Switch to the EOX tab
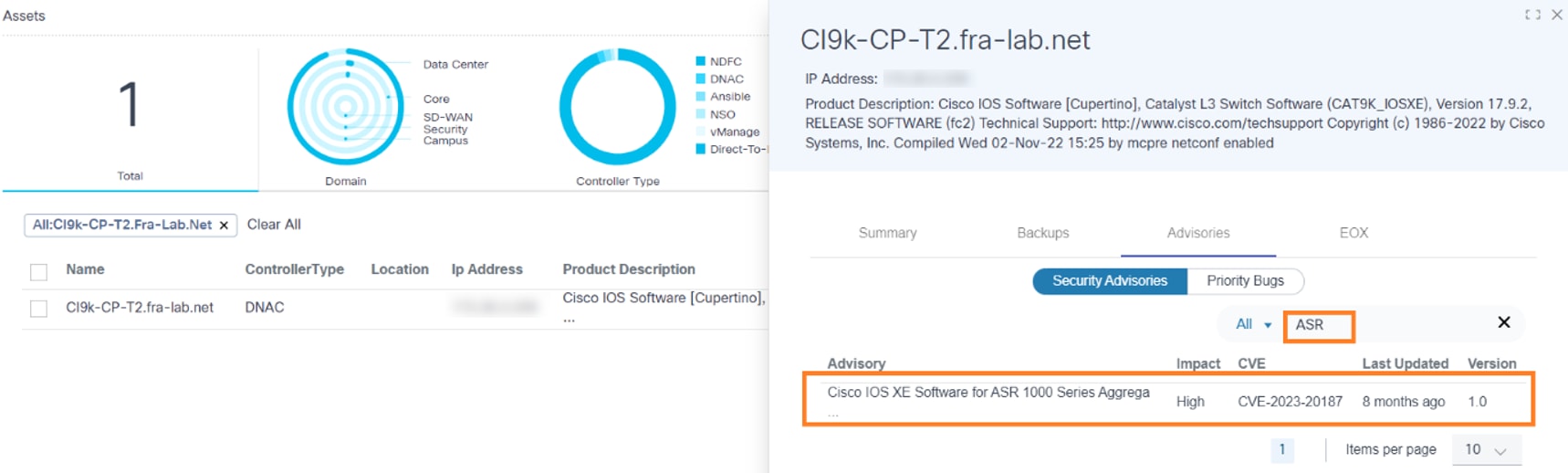This screenshot has width=1568, height=473. click(1354, 233)
